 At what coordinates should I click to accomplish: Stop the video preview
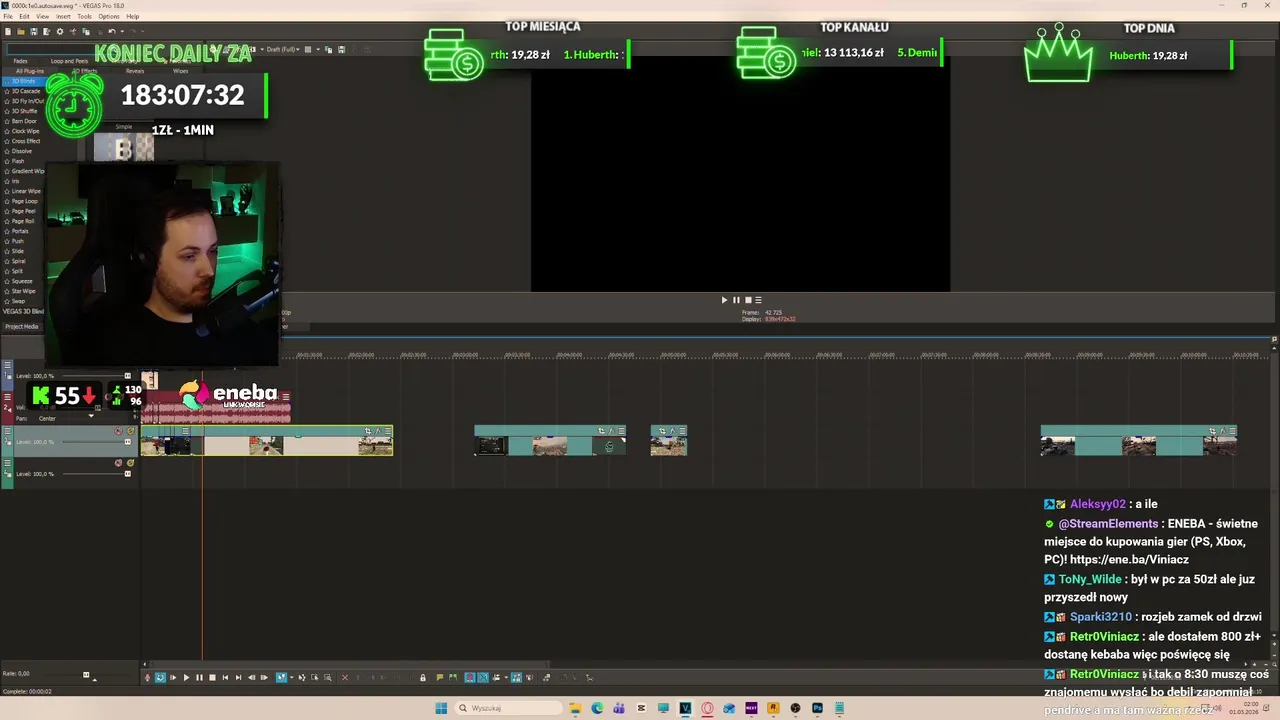point(747,300)
